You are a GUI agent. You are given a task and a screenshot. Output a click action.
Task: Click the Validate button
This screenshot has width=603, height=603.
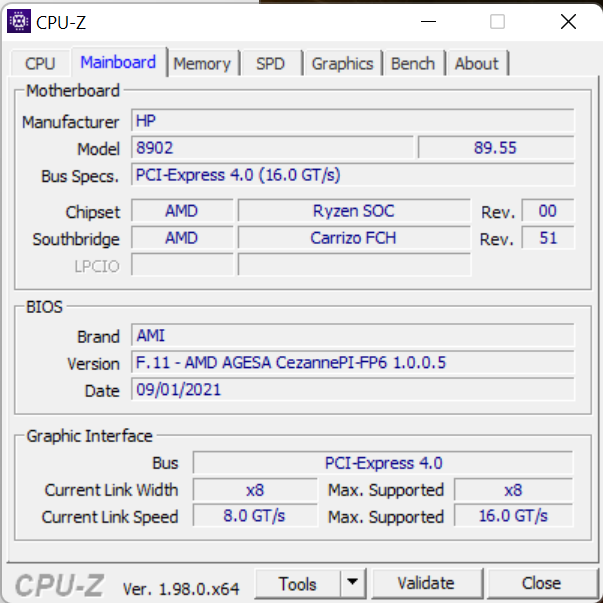[x=426, y=584]
